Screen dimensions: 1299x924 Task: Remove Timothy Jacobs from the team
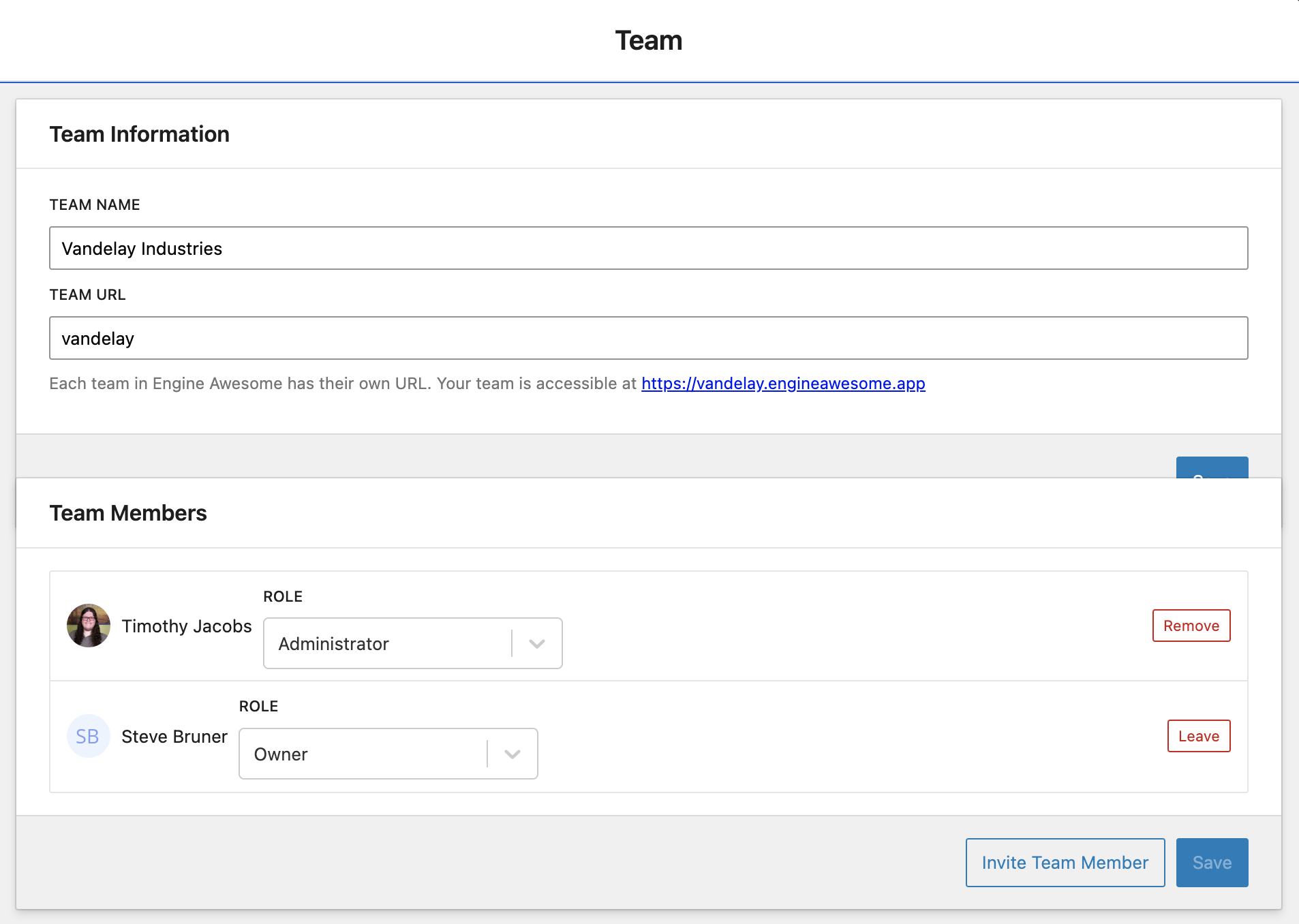(x=1191, y=625)
